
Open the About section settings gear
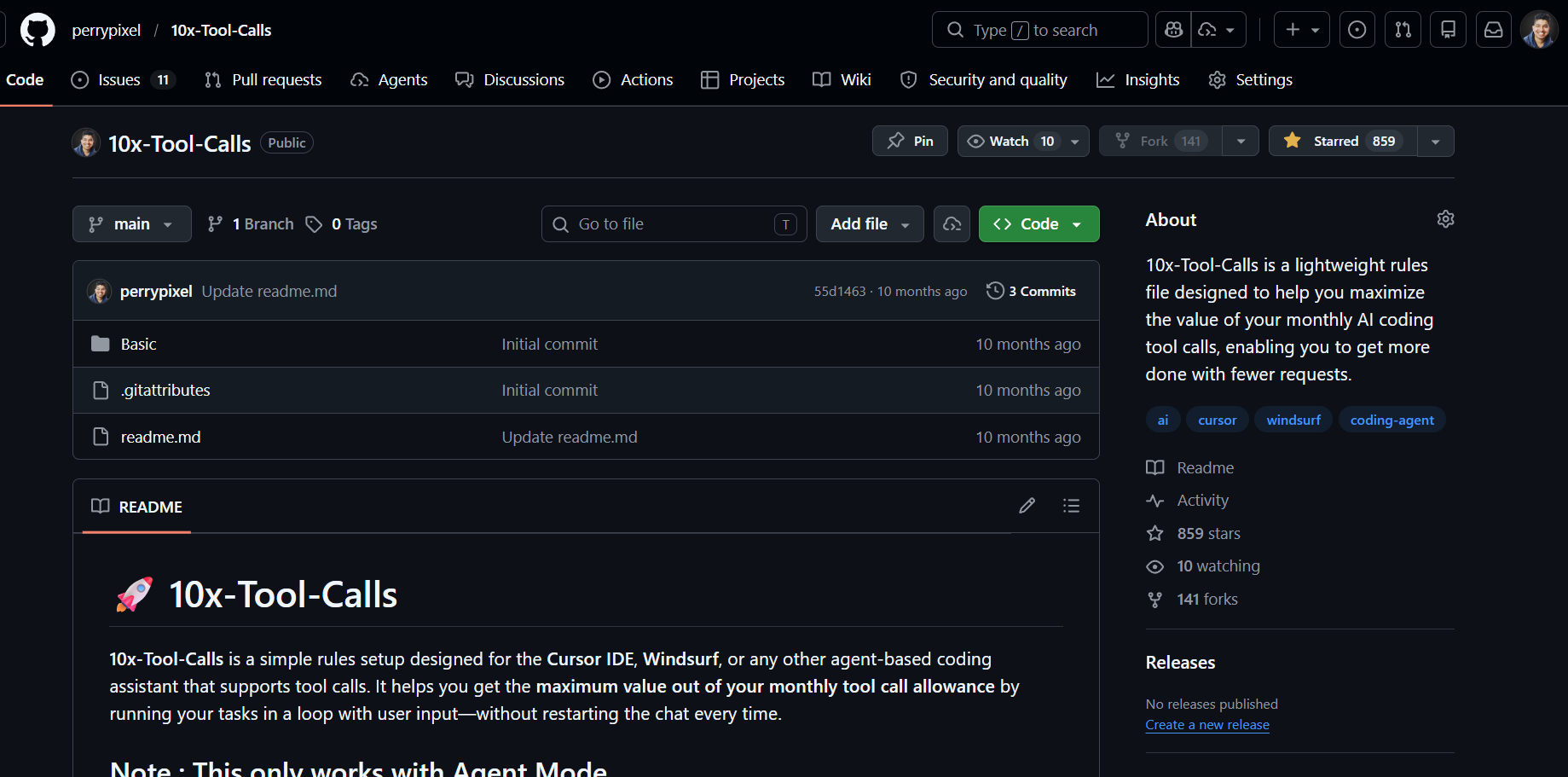click(1445, 219)
